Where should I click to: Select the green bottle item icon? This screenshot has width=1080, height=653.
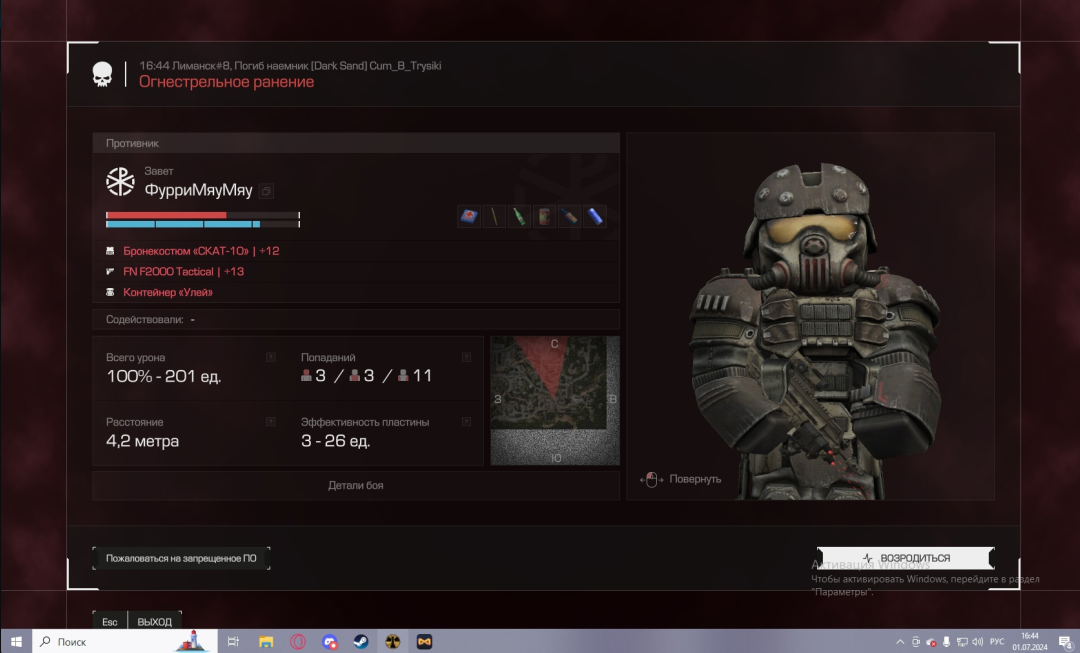519,216
